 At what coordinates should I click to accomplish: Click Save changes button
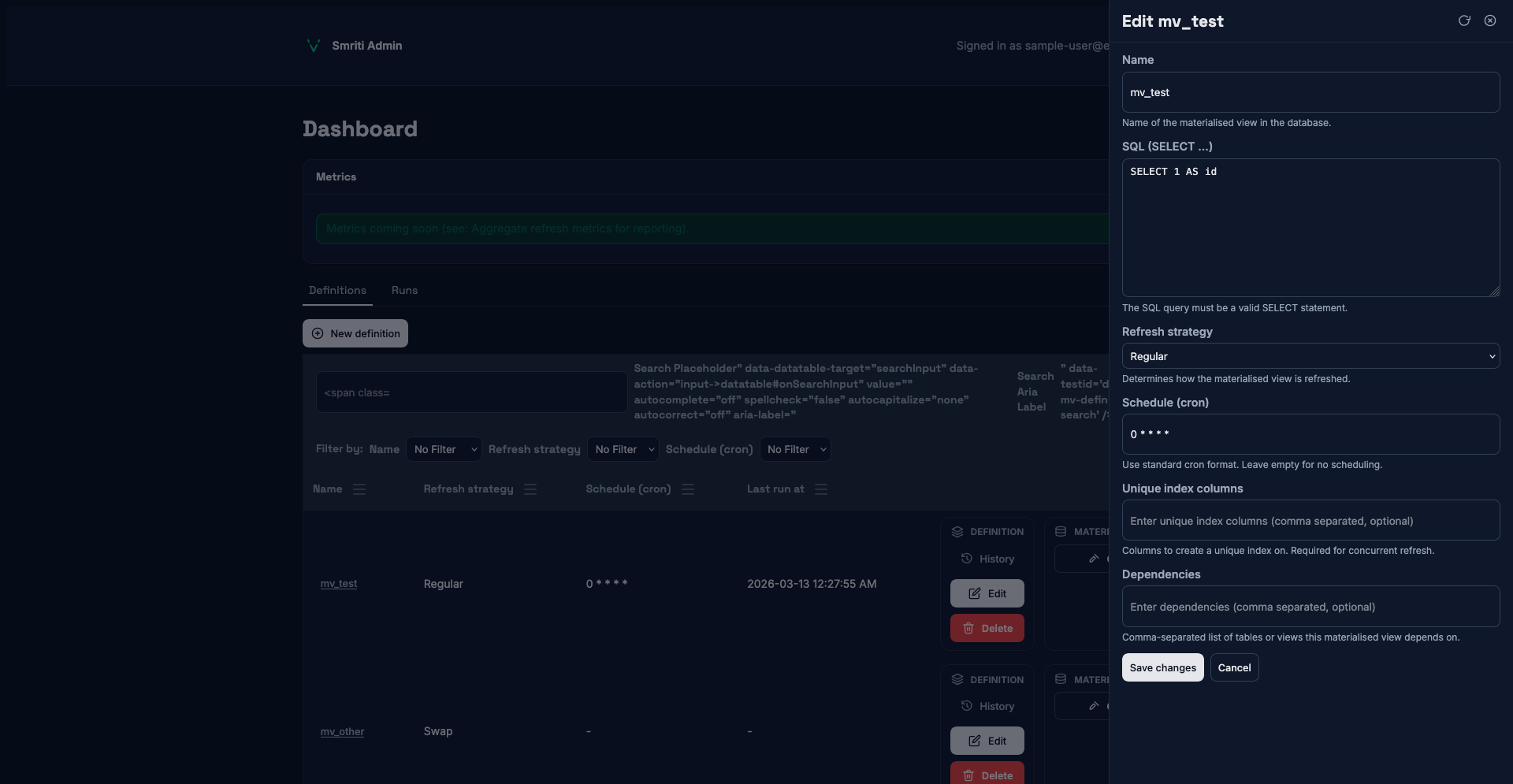click(x=1162, y=667)
